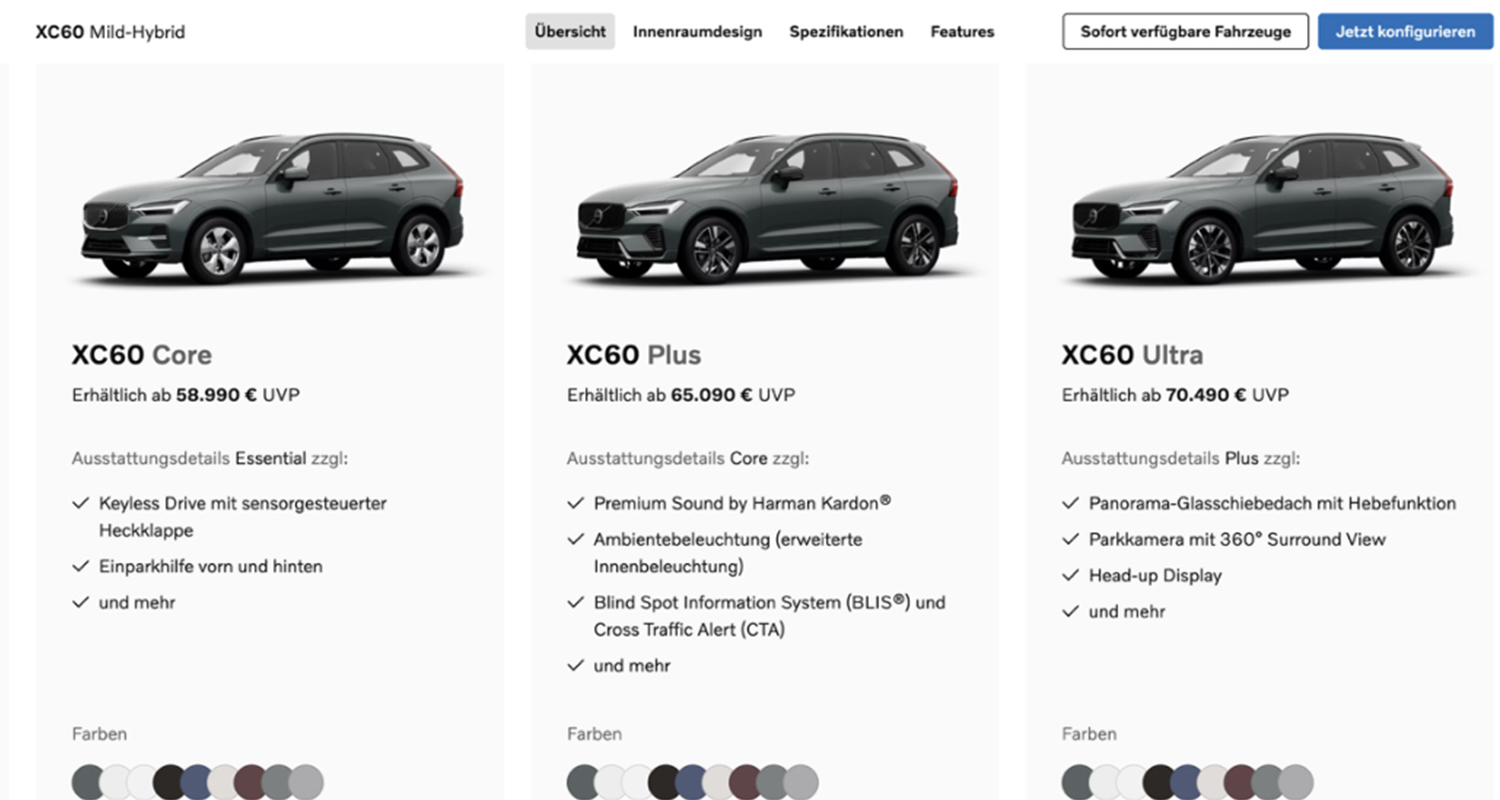Choose the black color swatch for XC60 Plus
The height and width of the screenshot is (800, 1500).
point(665,781)
